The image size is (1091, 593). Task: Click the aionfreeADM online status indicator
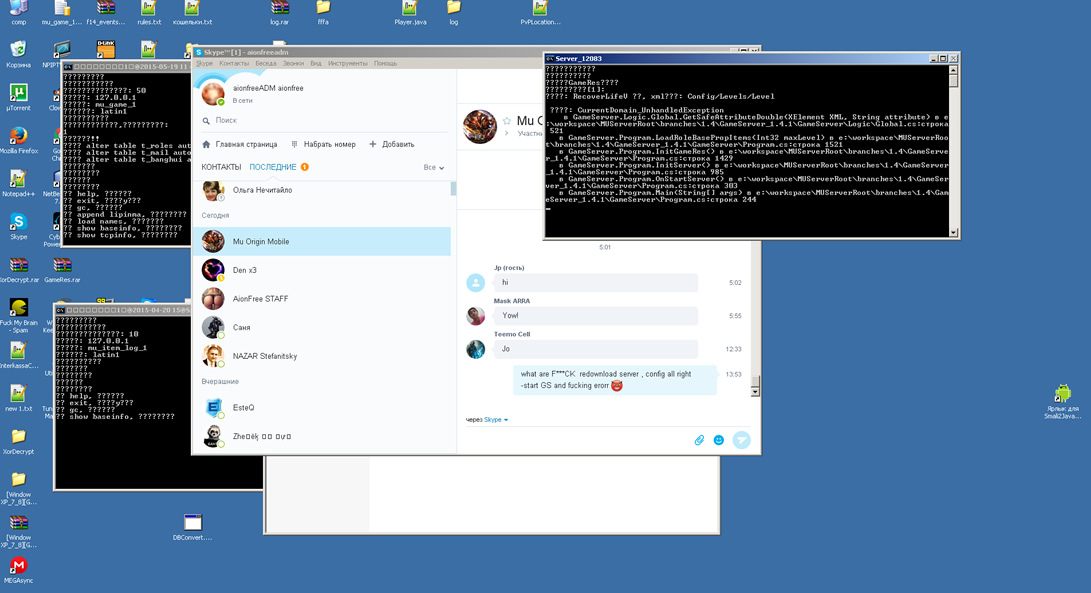(222, 101)
